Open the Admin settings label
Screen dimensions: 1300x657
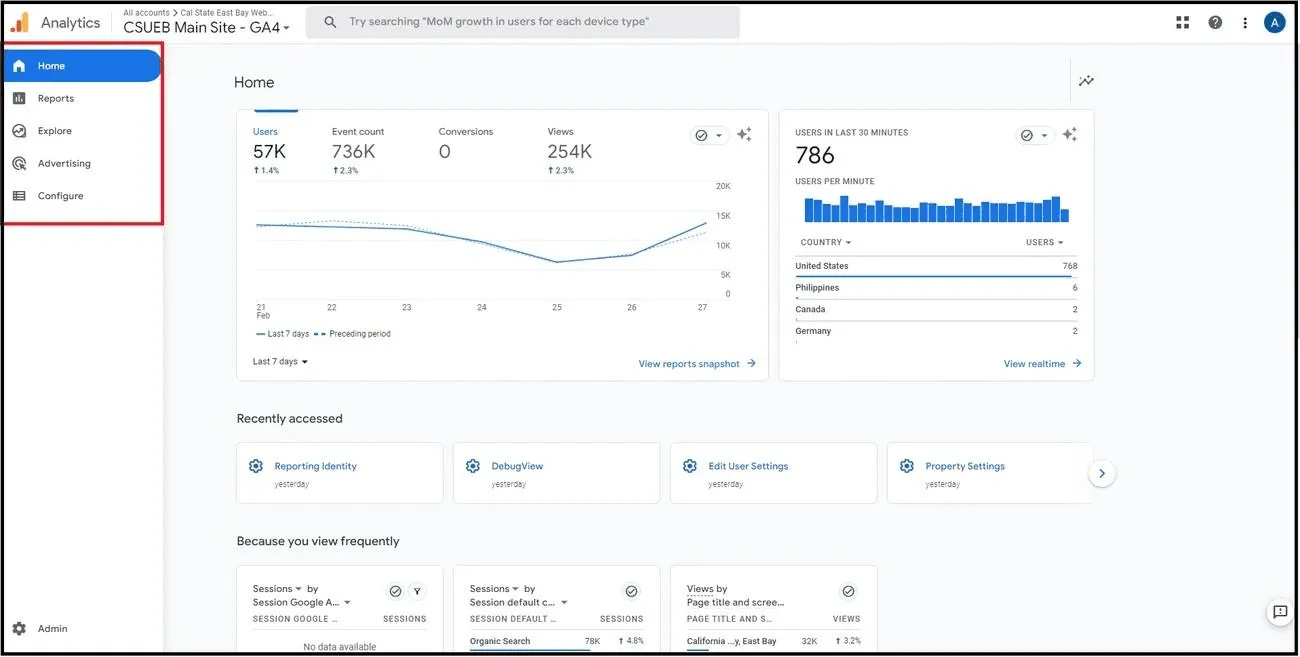pos(53,629)
